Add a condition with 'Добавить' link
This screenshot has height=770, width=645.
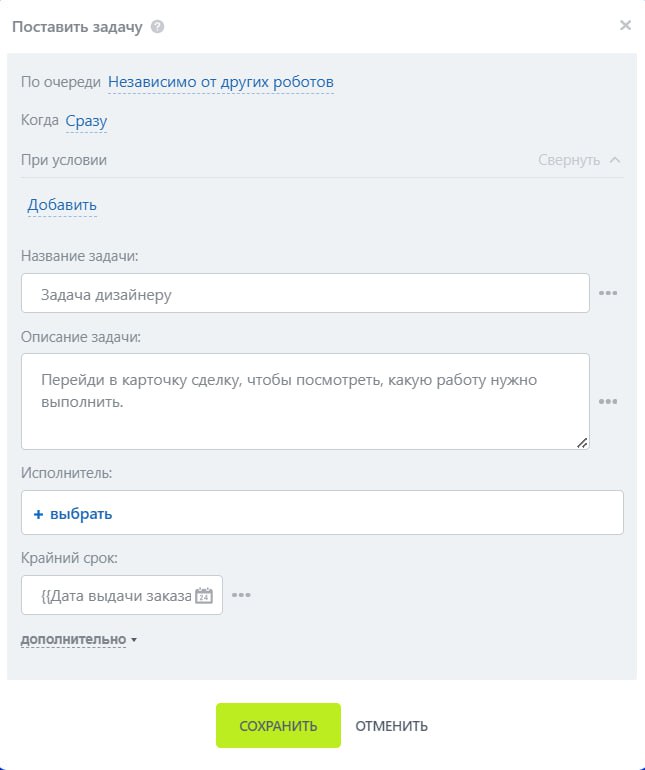click(x=62, y=205)
